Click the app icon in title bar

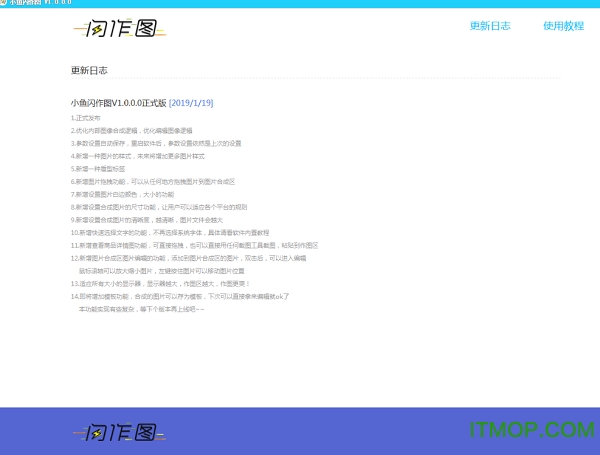click(3, 2)
